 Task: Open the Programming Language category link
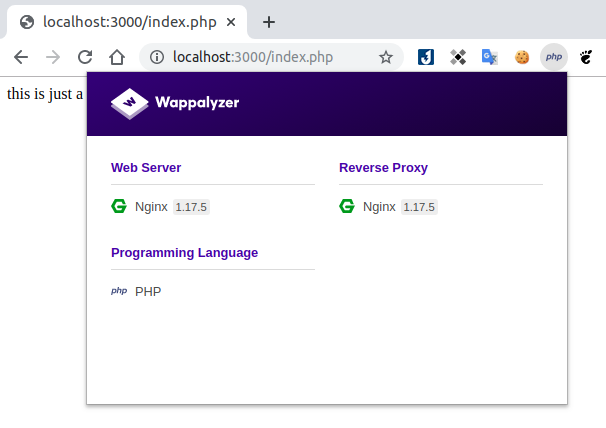[x=184, y=252]
